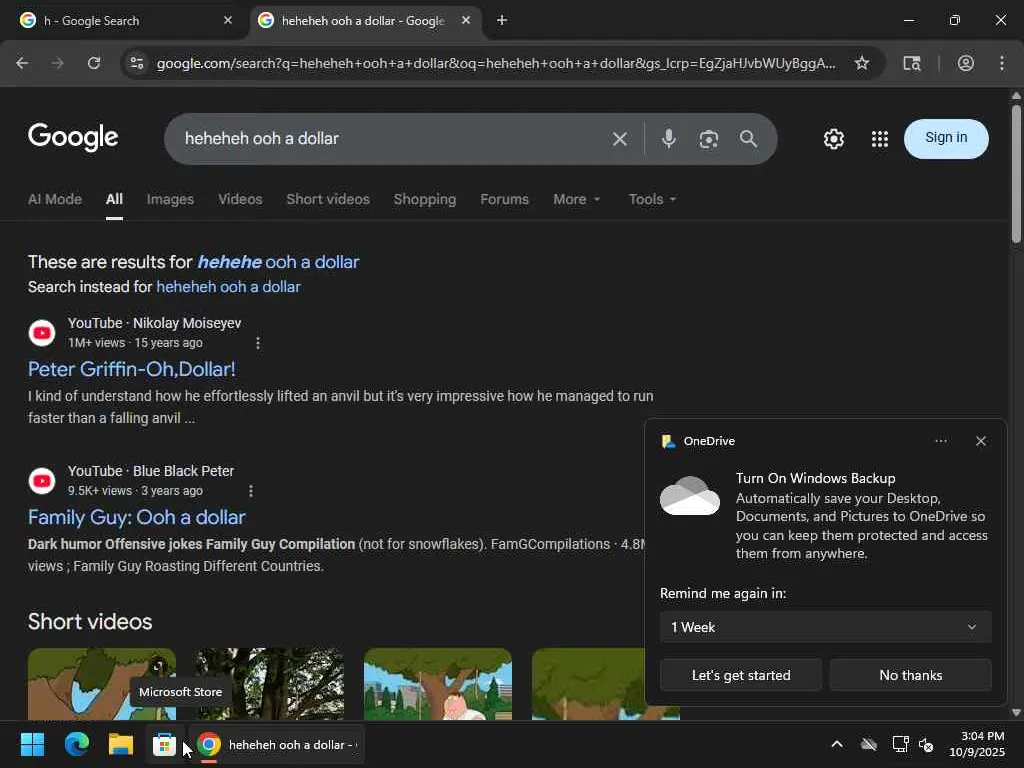This screenshot has width=1024, height=768.
Task: Open Microsoft Store from taskbar
Action: pos(164,744)
